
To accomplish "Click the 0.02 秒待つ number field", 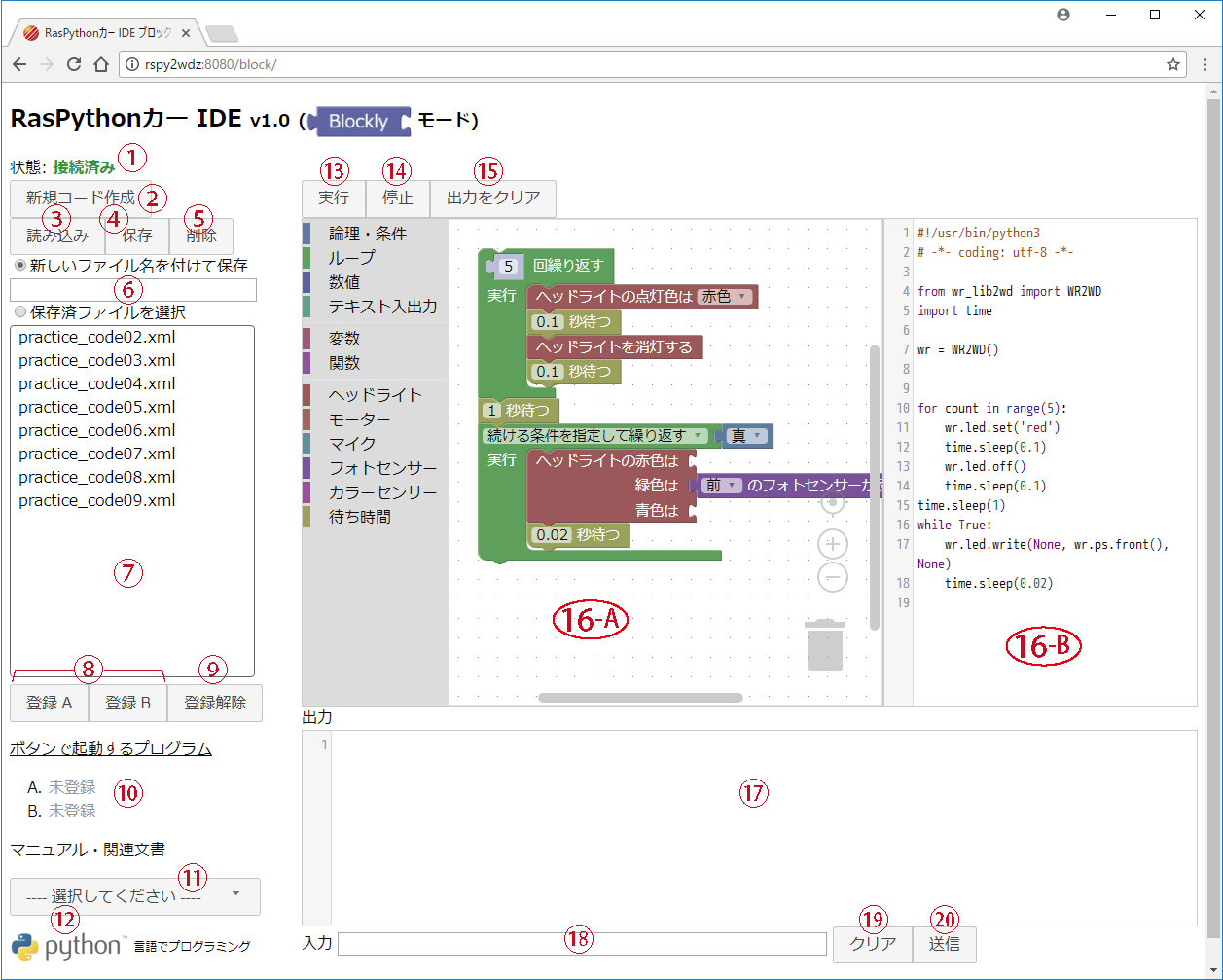I will point(552,534).
